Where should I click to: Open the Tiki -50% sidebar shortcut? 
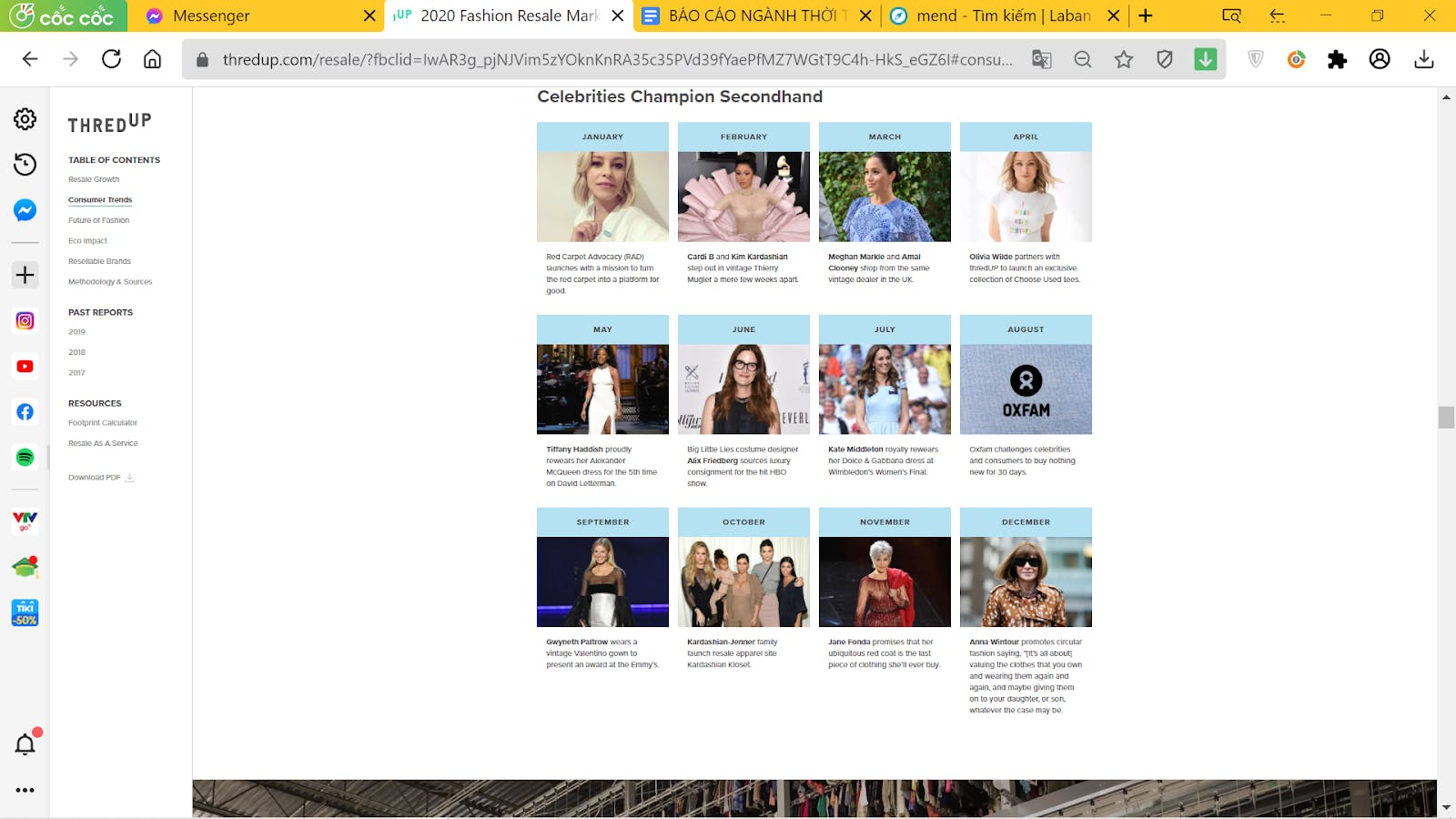coord(25,612)
